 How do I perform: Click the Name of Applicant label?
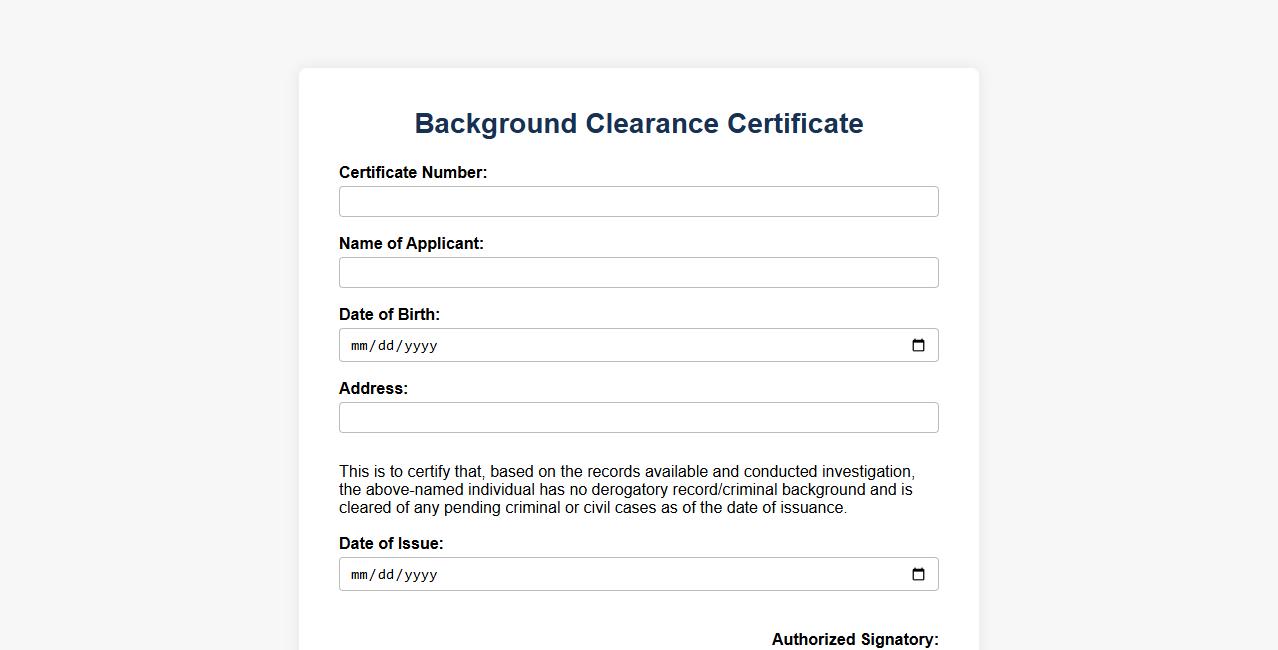coord(411,244)
